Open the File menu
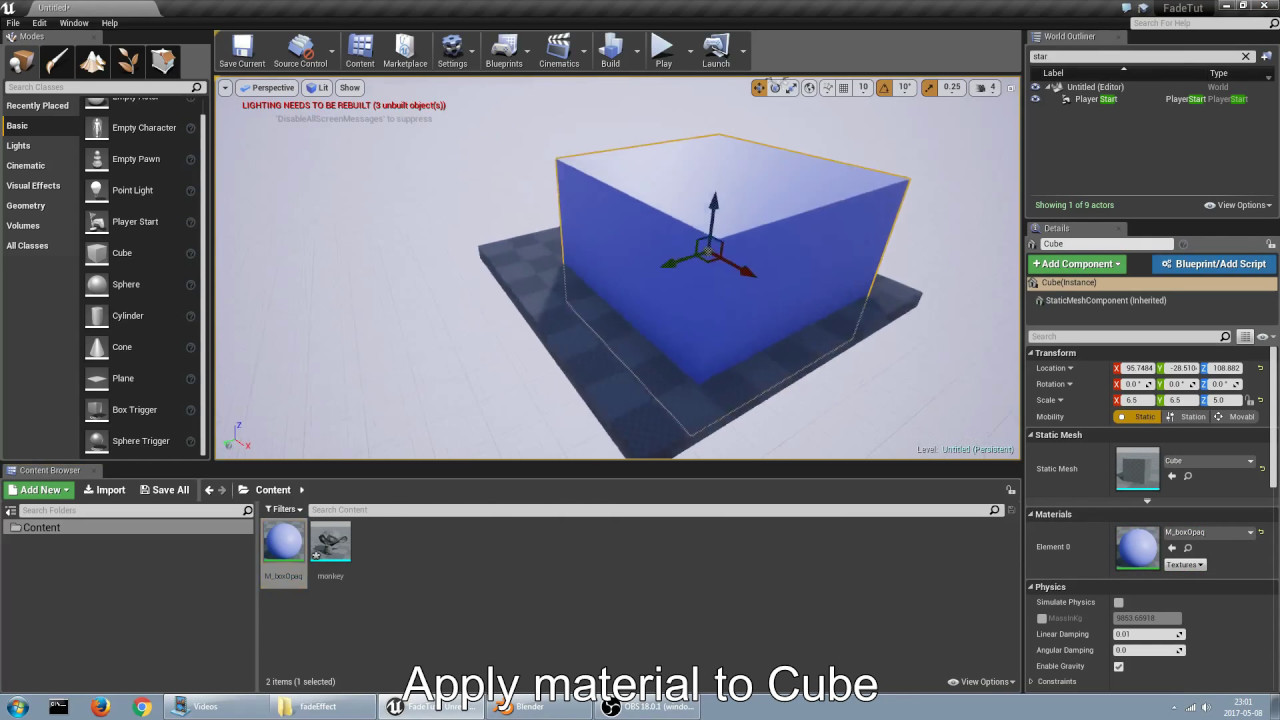Image resolution: width=1280 pixels, height=720 pixels. (x=13, y=23)
